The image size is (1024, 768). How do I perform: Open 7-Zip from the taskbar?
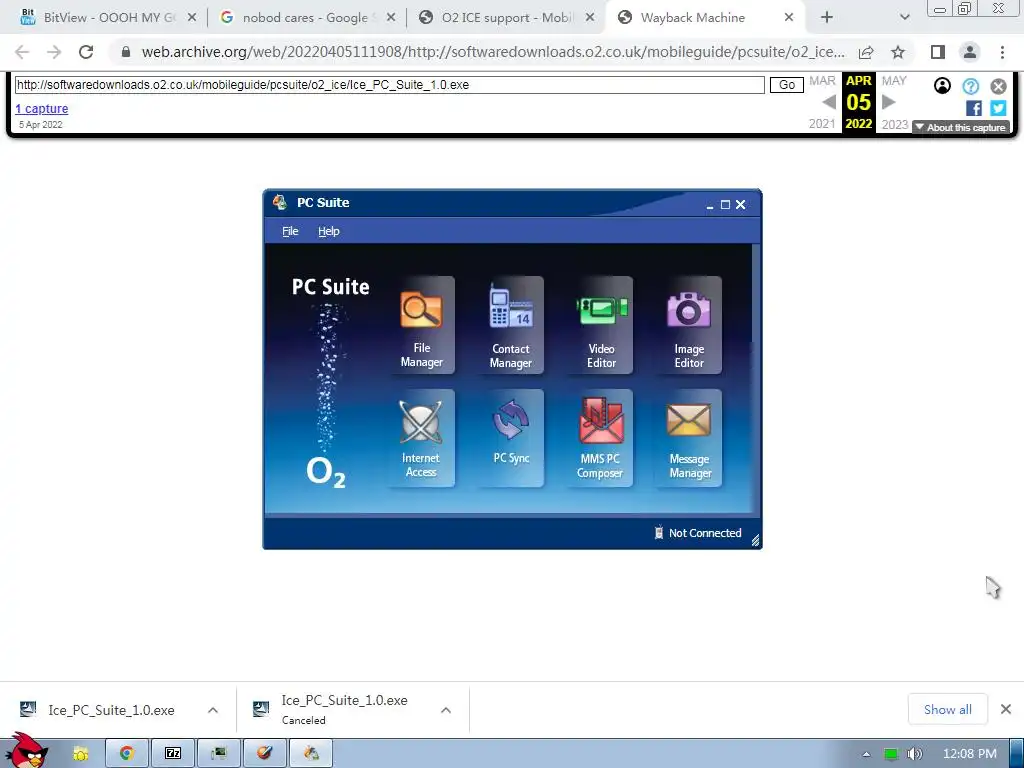[173, 753]
